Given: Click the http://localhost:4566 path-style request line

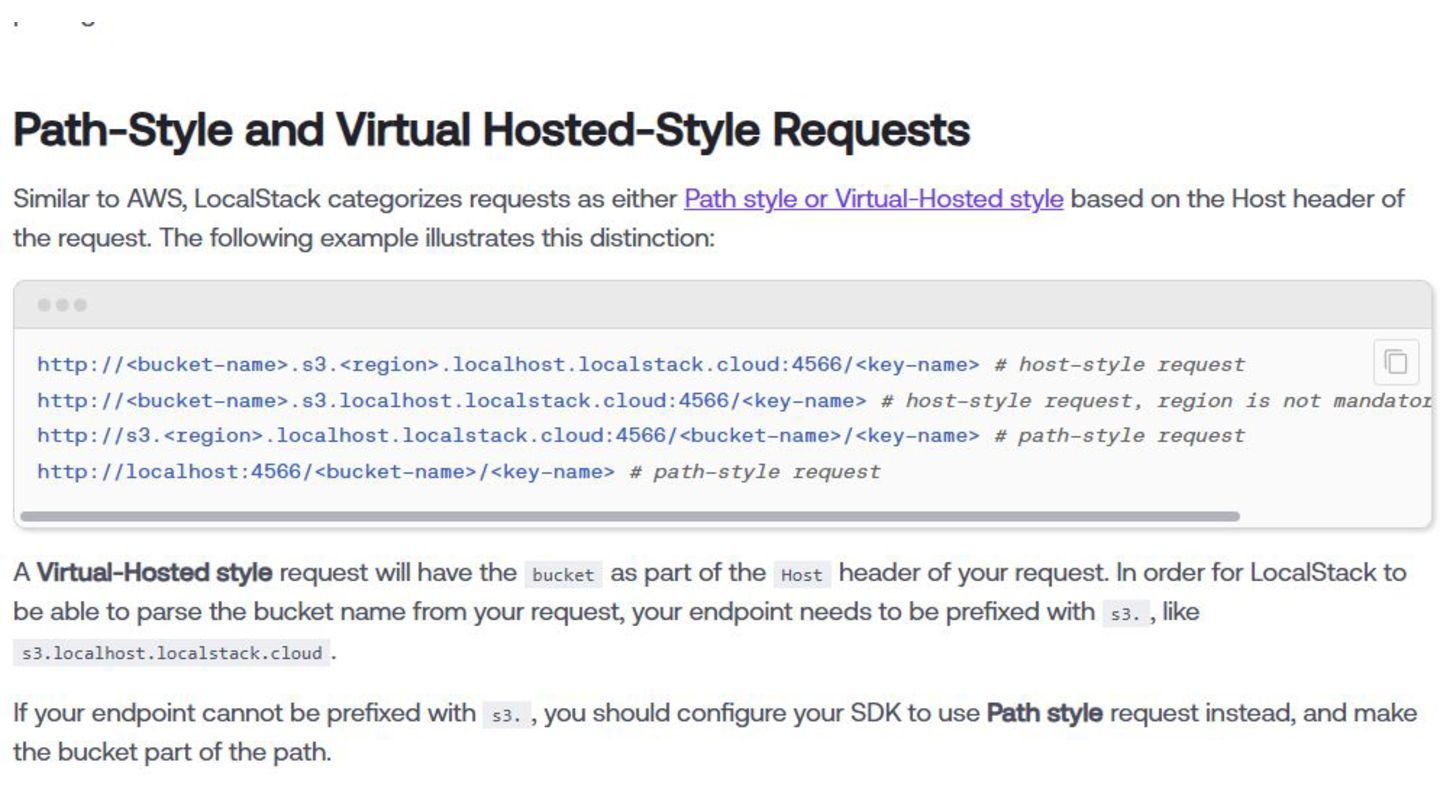Looking at the screenshot, I should tap(459, 472).
